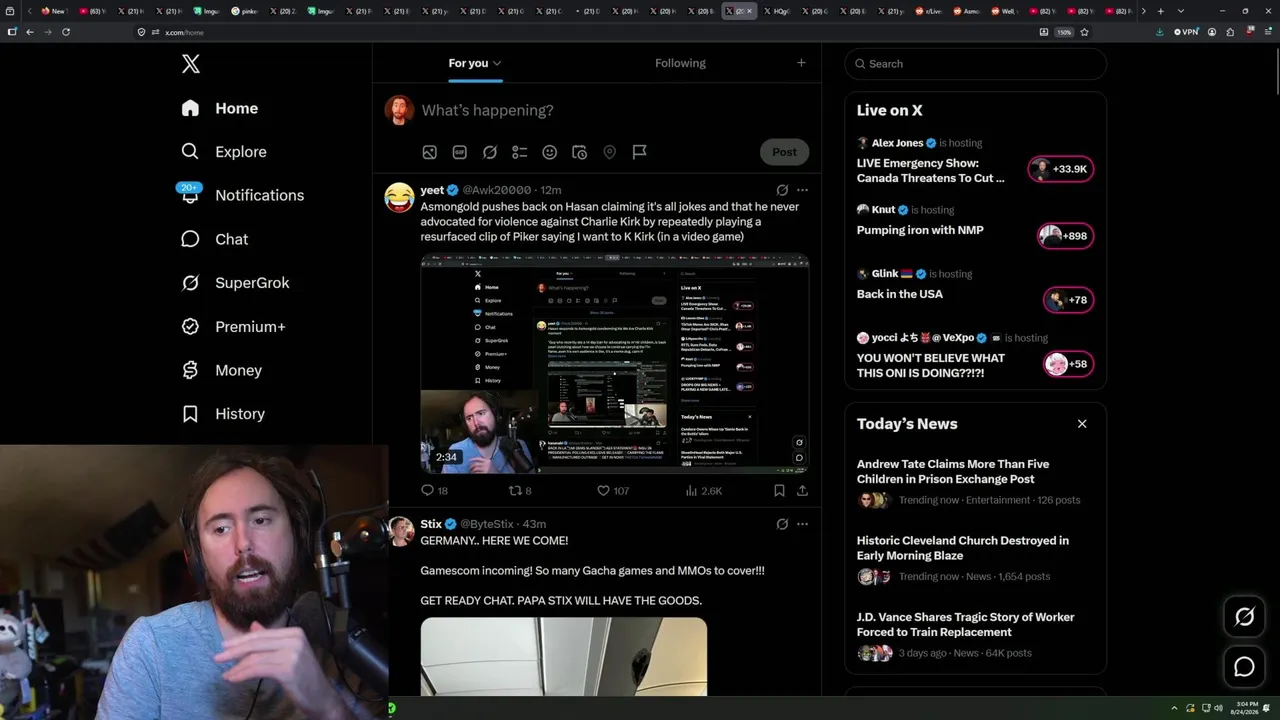Open Grok actions on yeet's post
This screenshot has width=1280, height=720.
click(x=782, y=190)
